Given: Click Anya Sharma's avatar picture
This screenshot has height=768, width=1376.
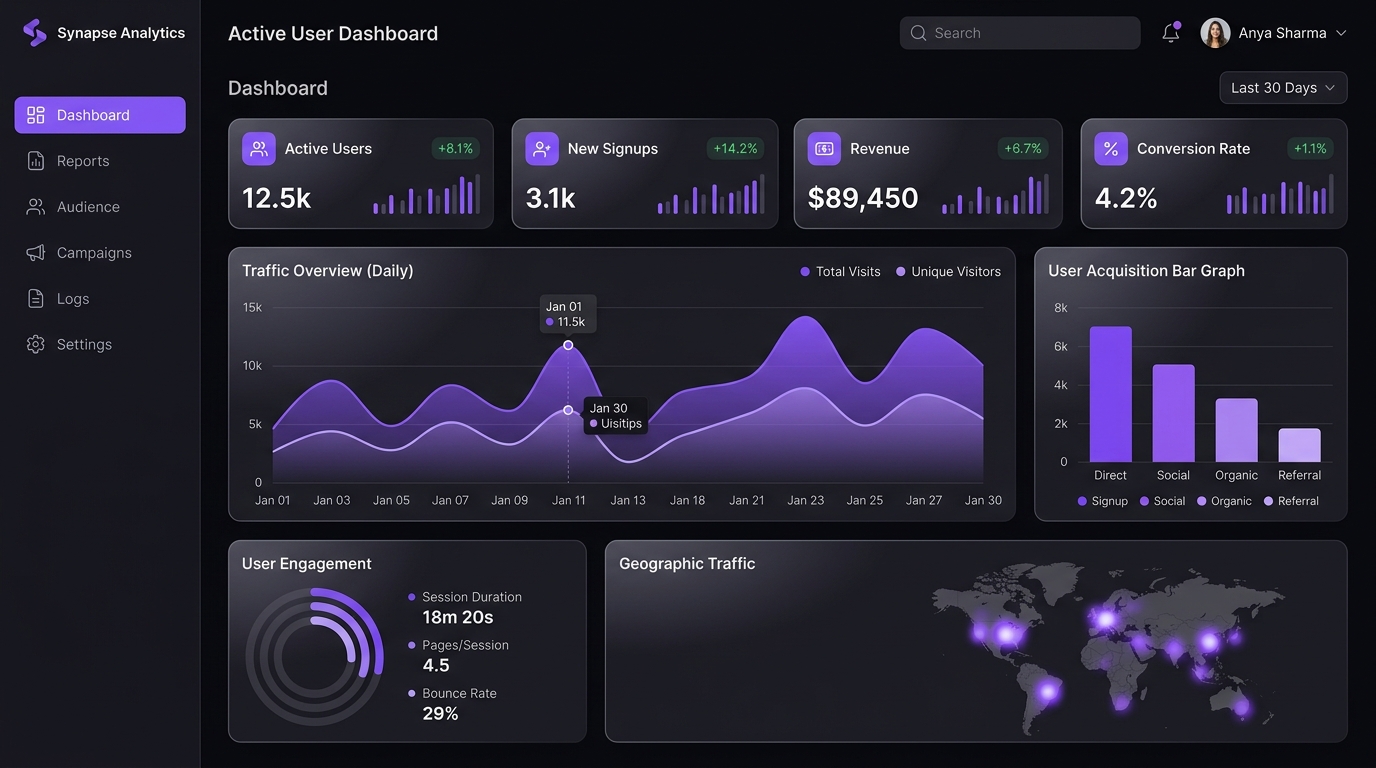Looking at the screenshot, I should 1215,33.
